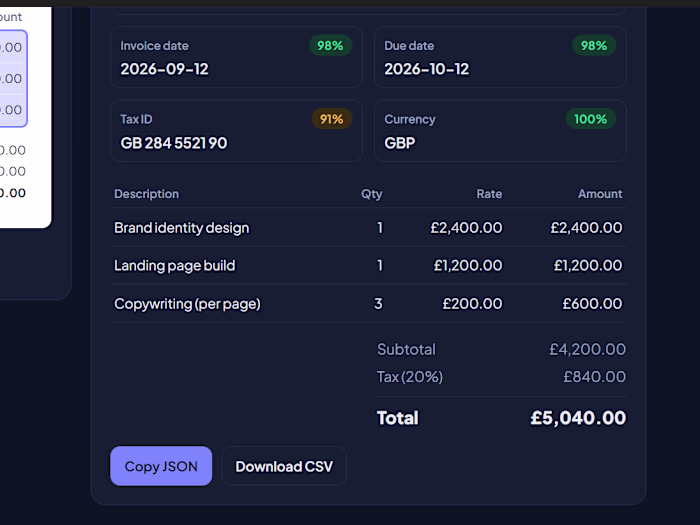Click the Subtotal value £4,200.00

point(588,350)
